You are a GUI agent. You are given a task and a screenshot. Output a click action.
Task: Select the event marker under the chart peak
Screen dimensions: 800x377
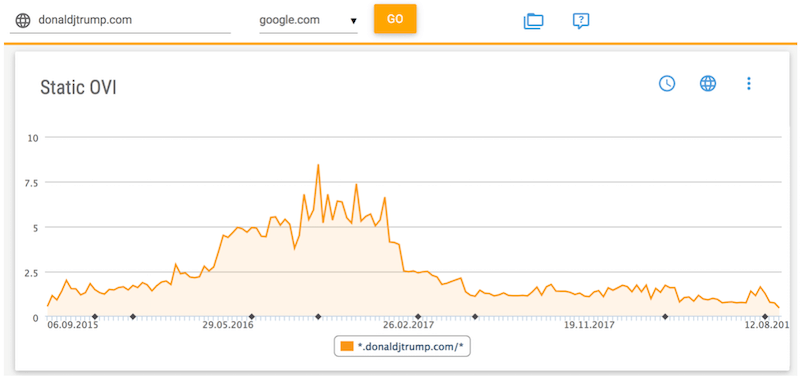tap(318, 317)
